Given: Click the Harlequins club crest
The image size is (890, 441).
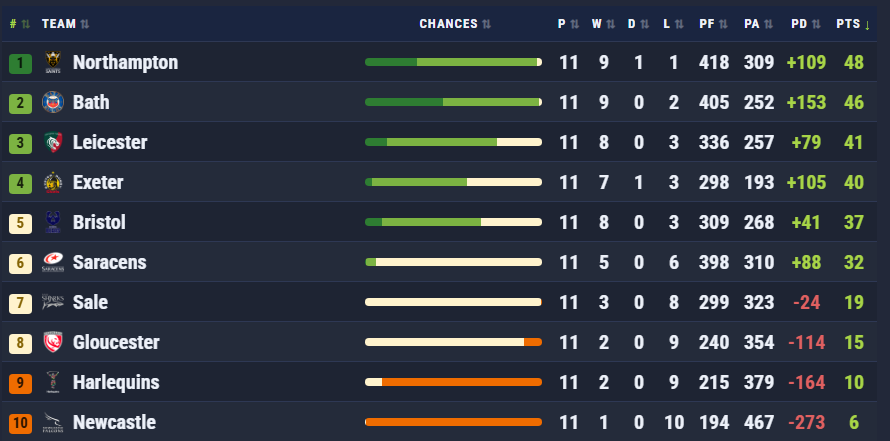Looking at the screenshot, I should [52, 383].
